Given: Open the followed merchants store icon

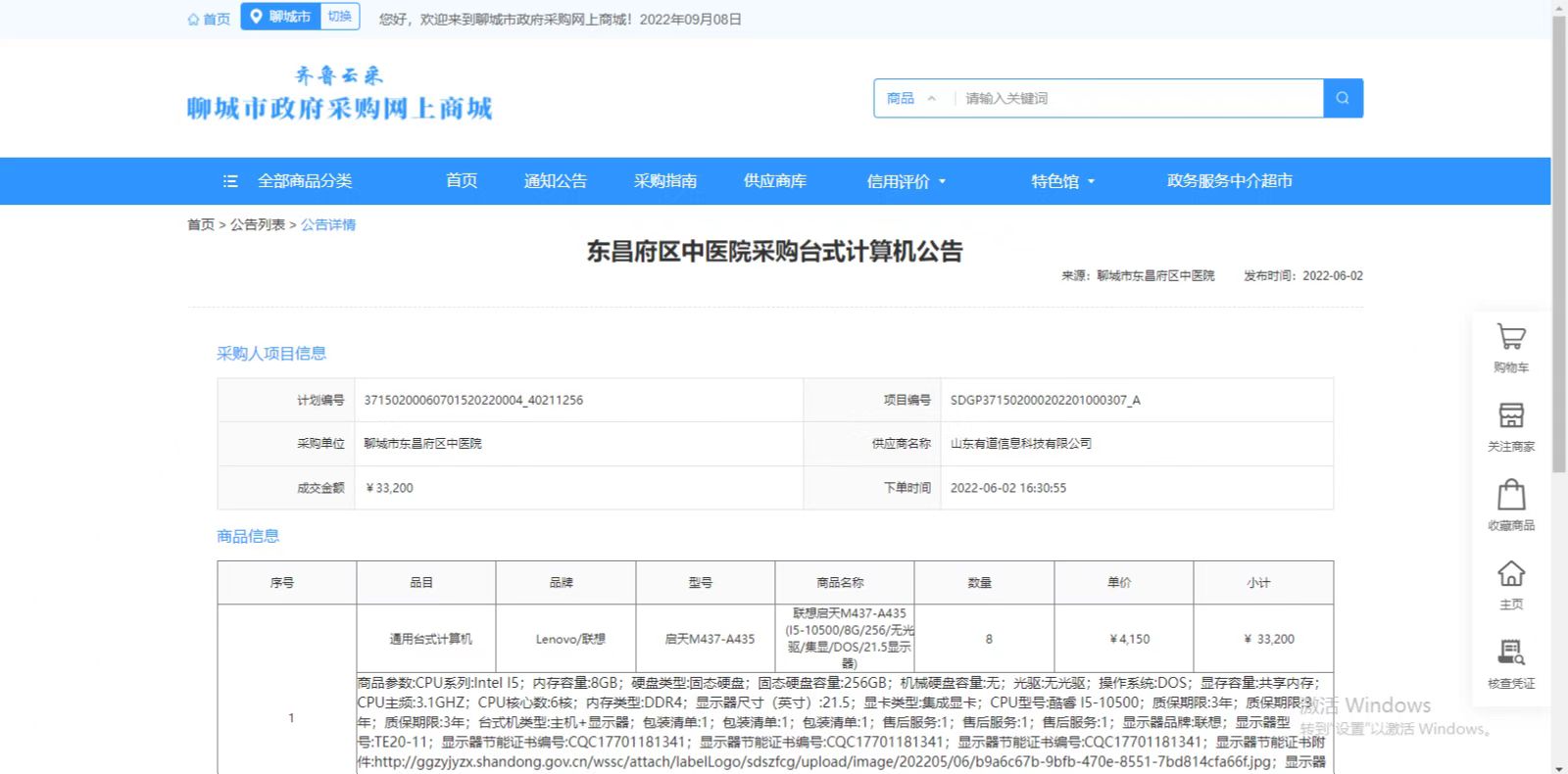Looking at the screenshot, I should (1510, 415).
